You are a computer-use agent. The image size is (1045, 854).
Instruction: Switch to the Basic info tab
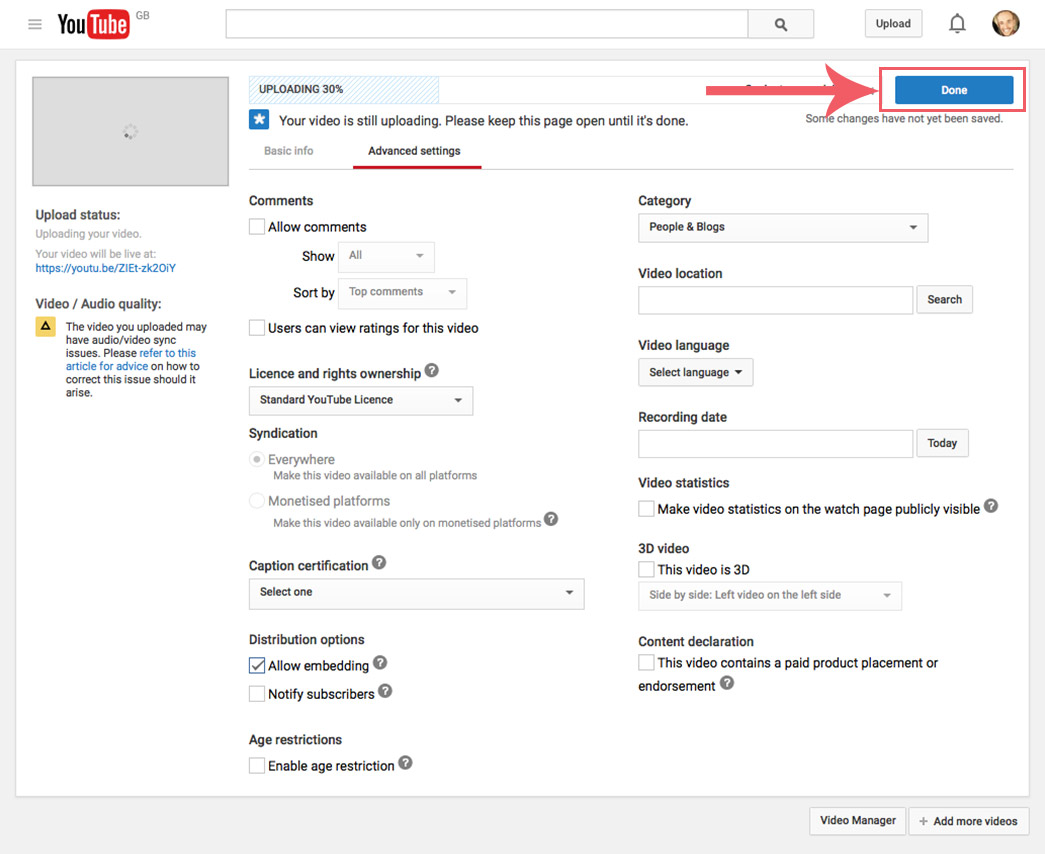click(x=289, y=151)
